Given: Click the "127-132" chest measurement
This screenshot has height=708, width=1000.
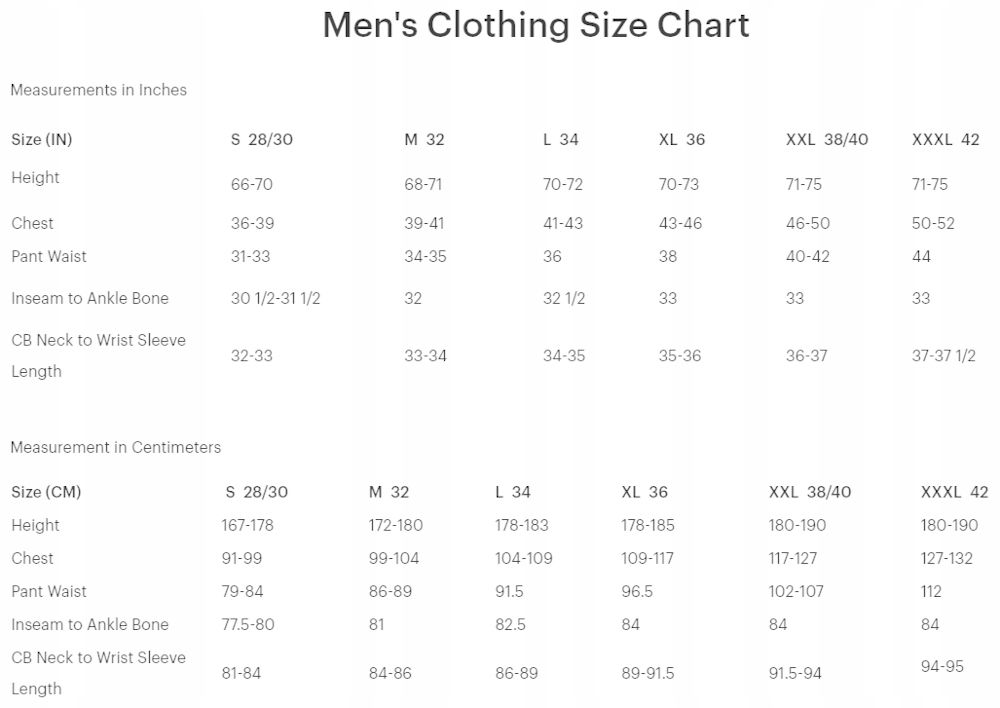Looking at the screenshot, I should [x=946, y=558].
